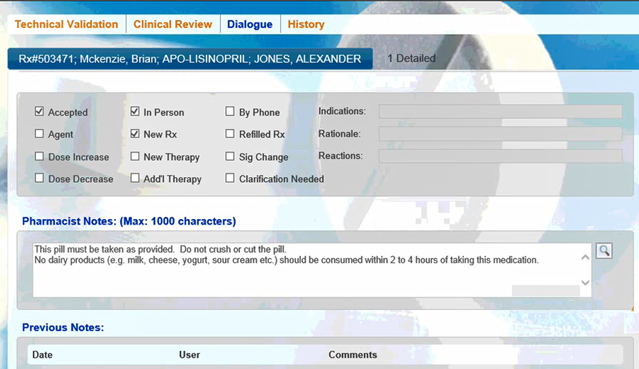Enable the Agent checkbox
The image size is (639, 369).
tap(39, 134)
